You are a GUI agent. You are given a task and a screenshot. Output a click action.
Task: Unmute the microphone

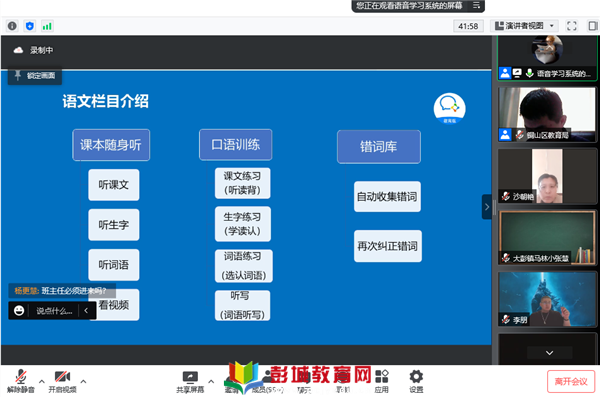[21, 382]
